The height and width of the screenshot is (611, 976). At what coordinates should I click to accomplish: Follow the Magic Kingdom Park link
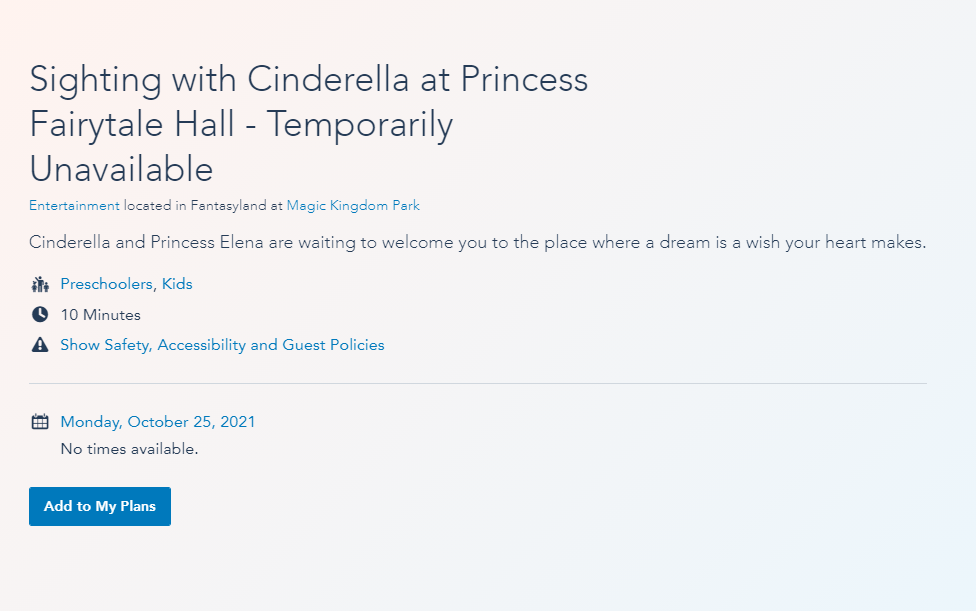click(353, 206)
